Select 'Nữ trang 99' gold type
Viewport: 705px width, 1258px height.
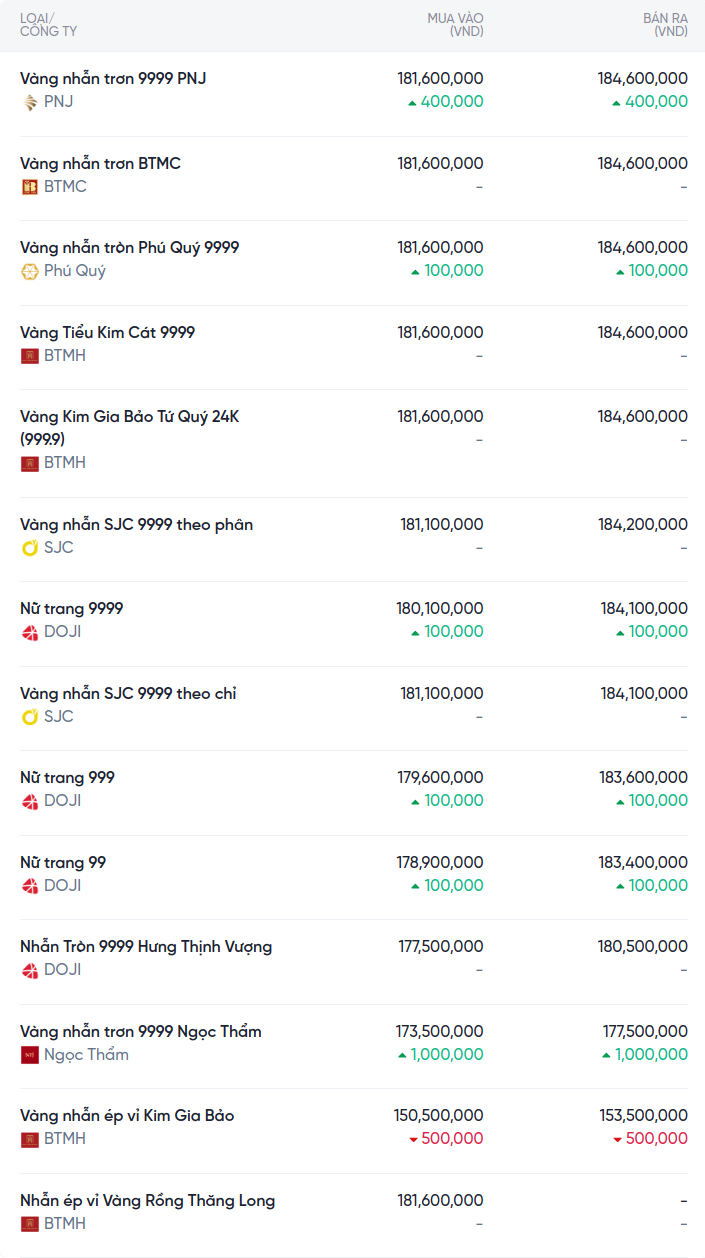[63, 863]
